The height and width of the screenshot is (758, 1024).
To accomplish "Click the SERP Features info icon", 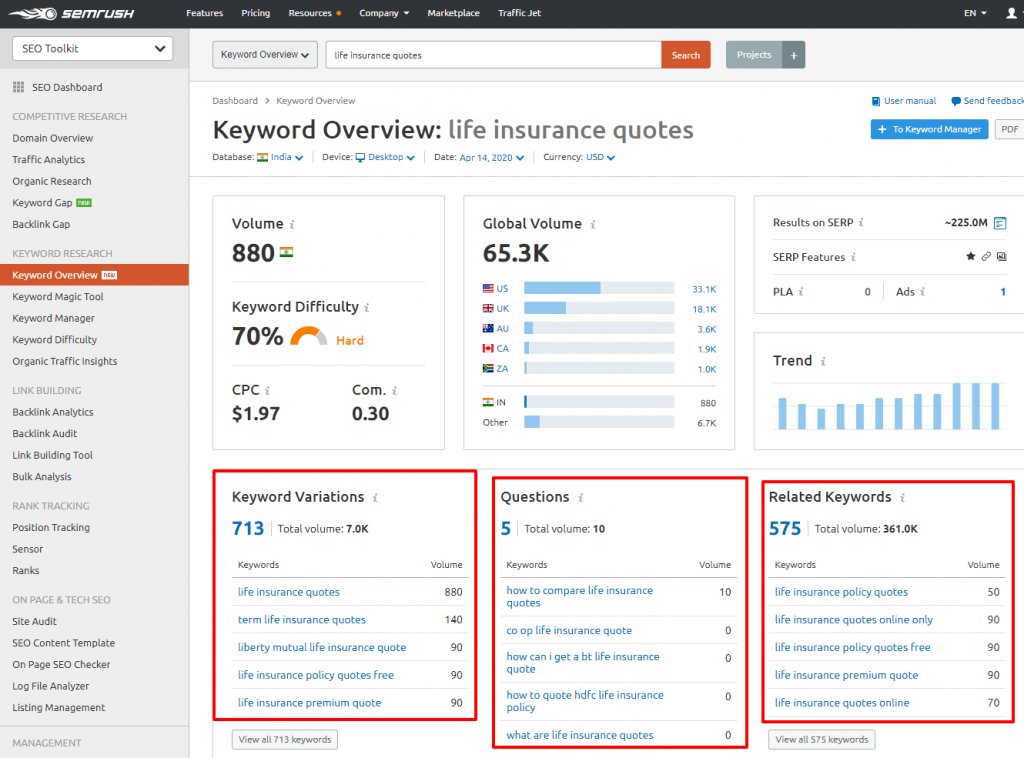I will coord(853,257).
